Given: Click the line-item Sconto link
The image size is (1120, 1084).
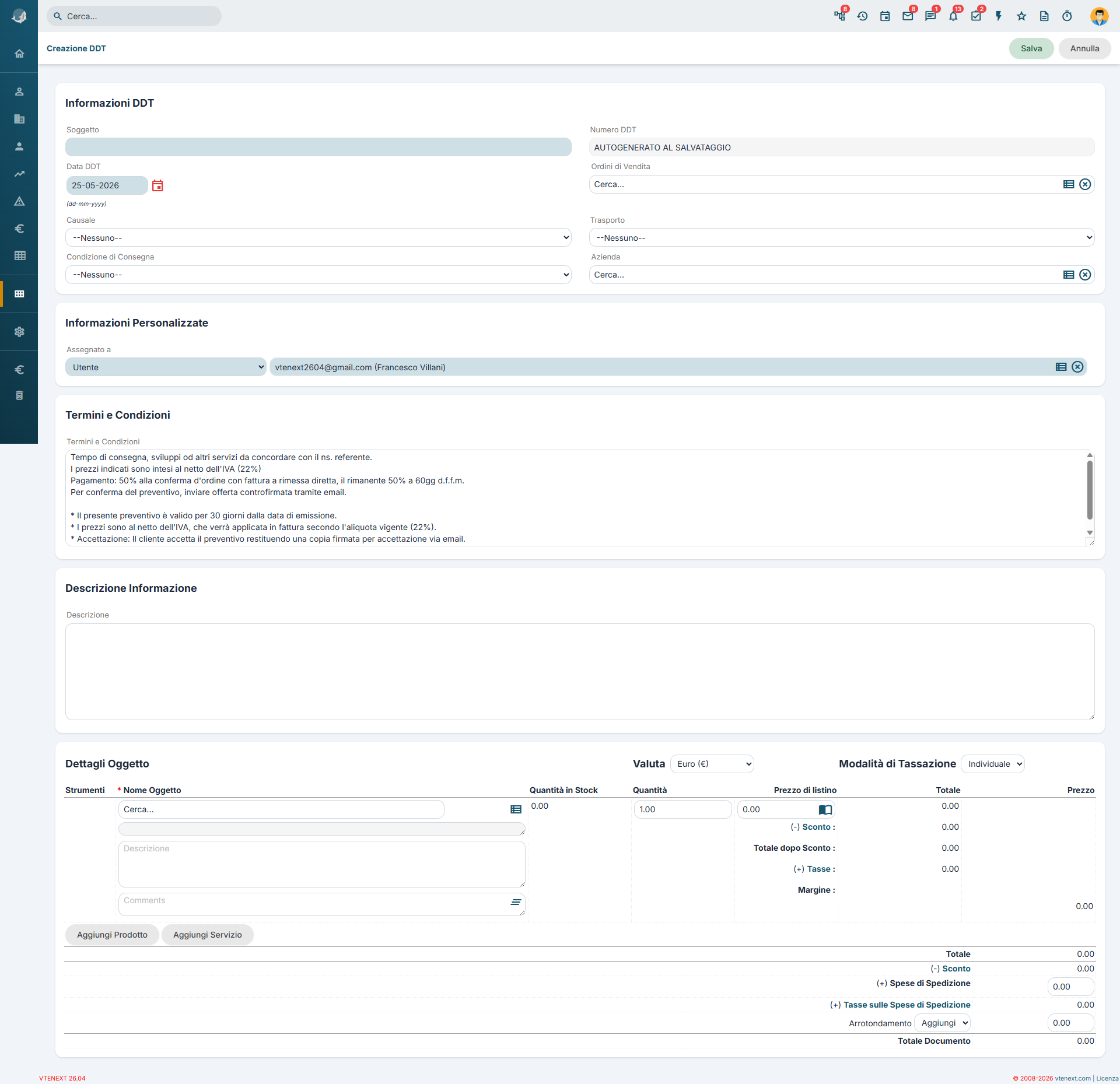Looking at the screenshot, I should [815, 827].
